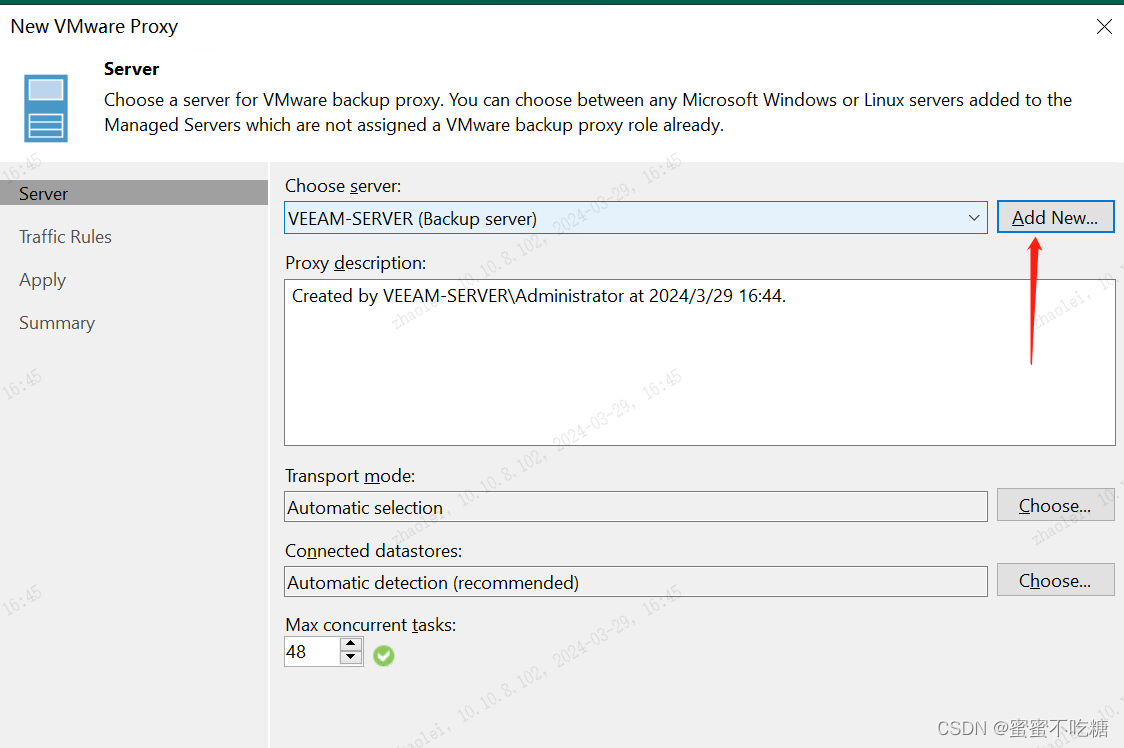Click the 'Choose server:' label
The width and height of the screenshot is (1124, 748).
tap(343, 186)
